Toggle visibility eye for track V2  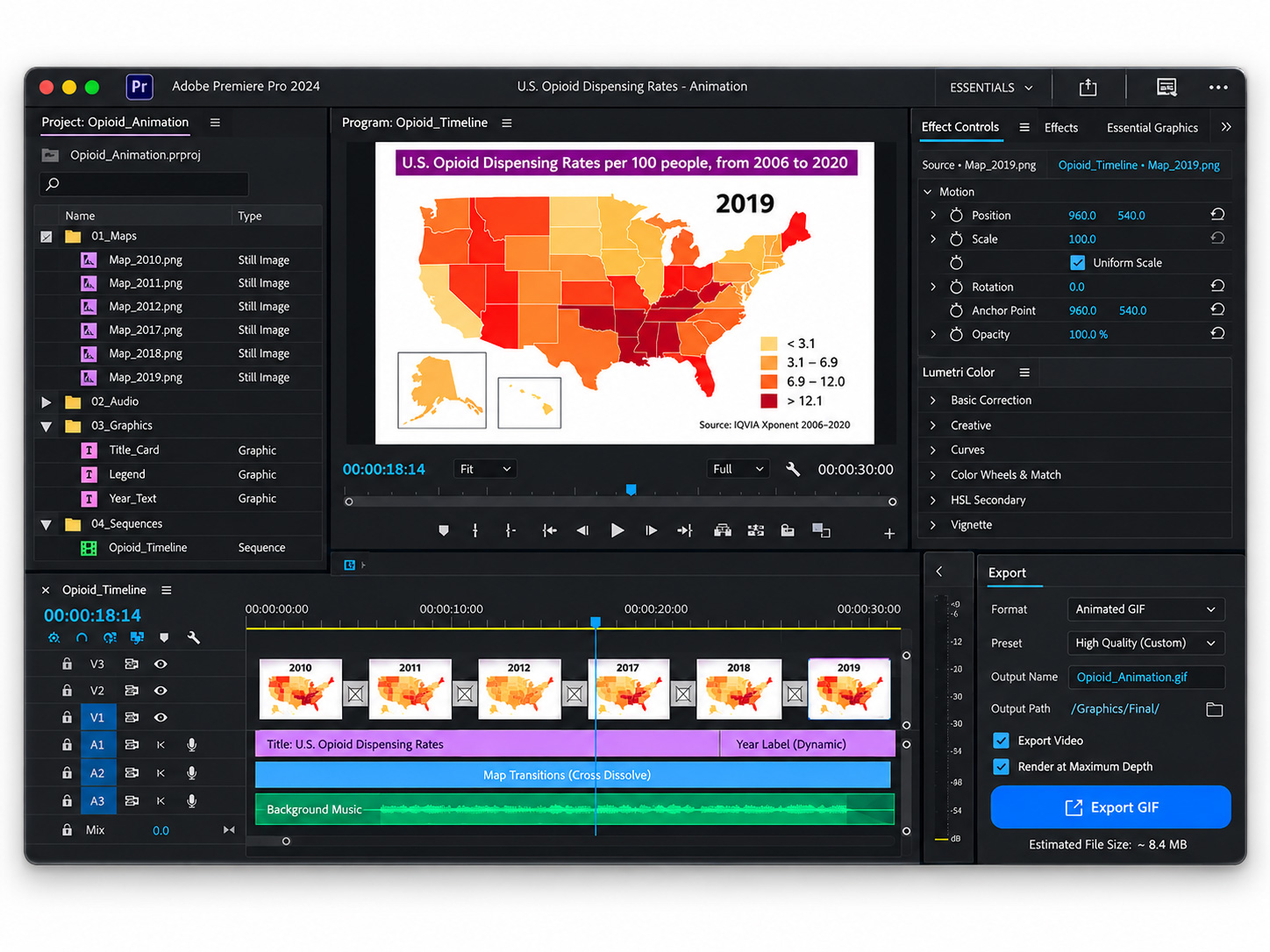[161, 690]
